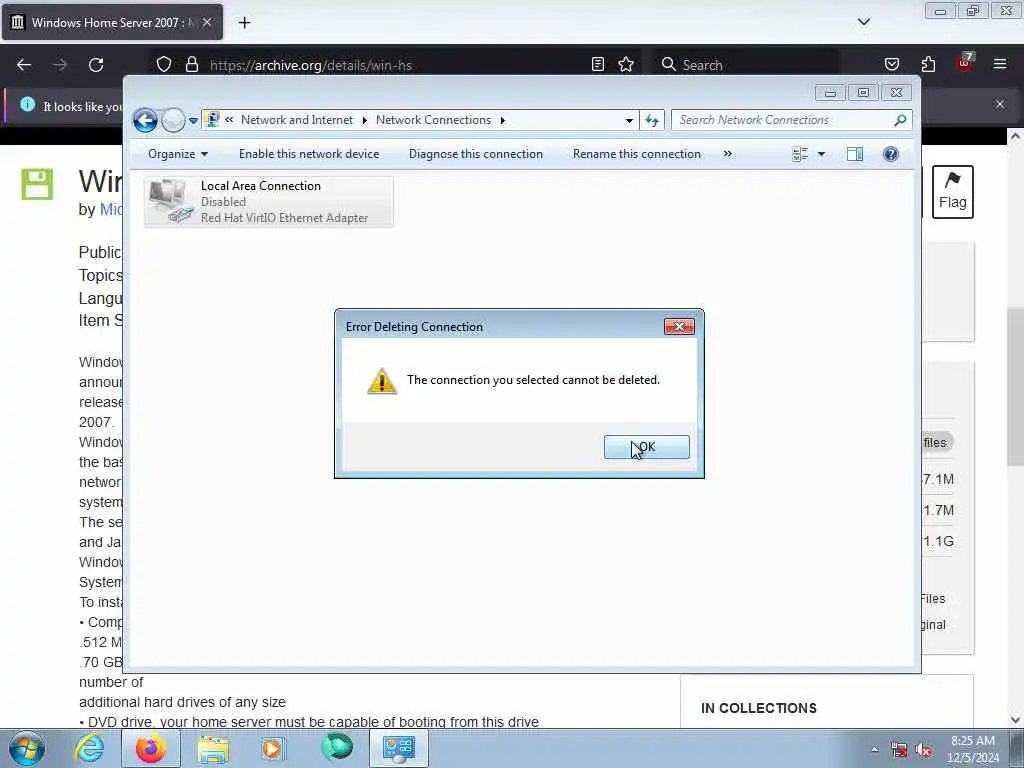
Task: Open Firefox extensions puzzle icon
Action: click(928, 64)
